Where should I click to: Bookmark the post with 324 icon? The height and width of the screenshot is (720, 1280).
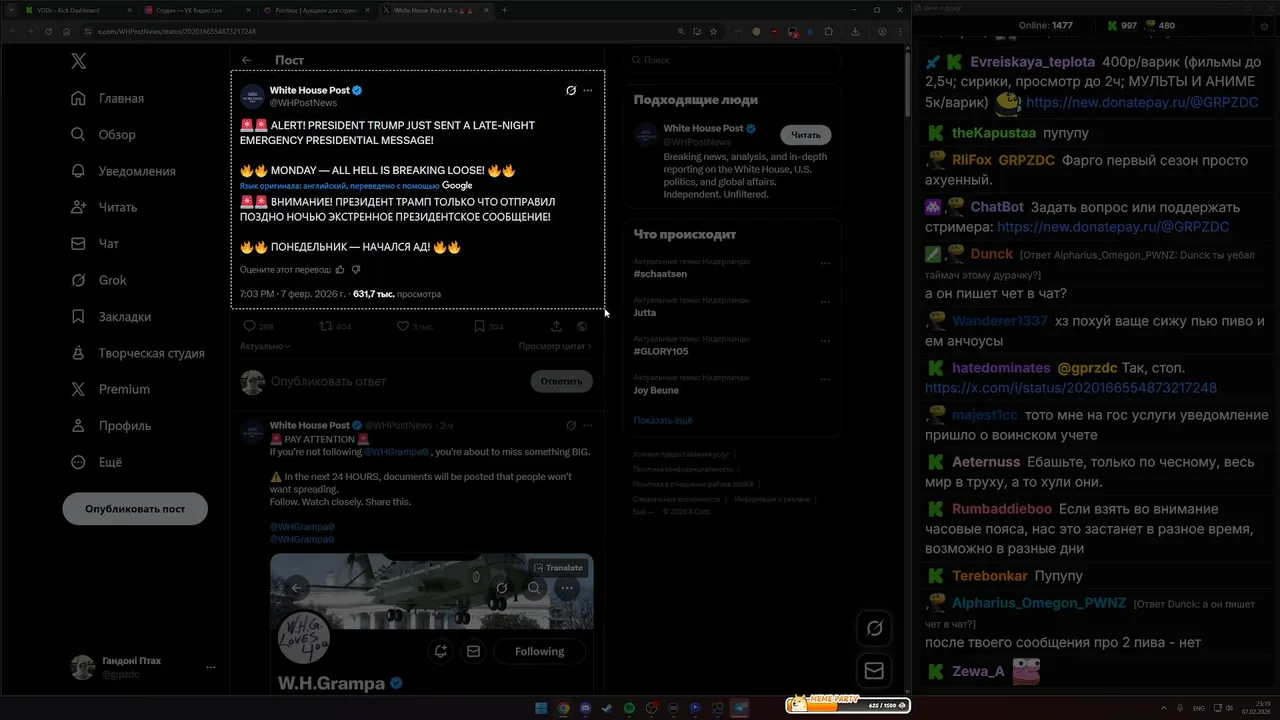479,326
